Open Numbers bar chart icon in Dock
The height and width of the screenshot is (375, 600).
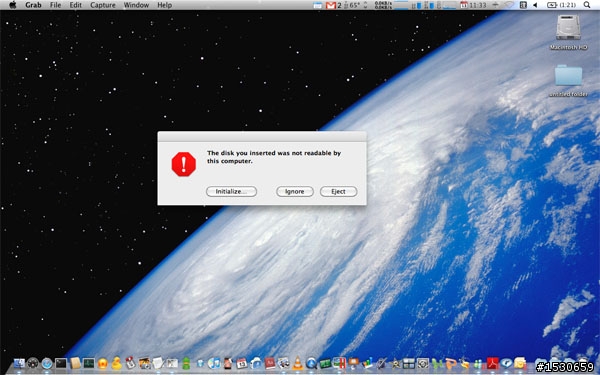click(368, 364)
